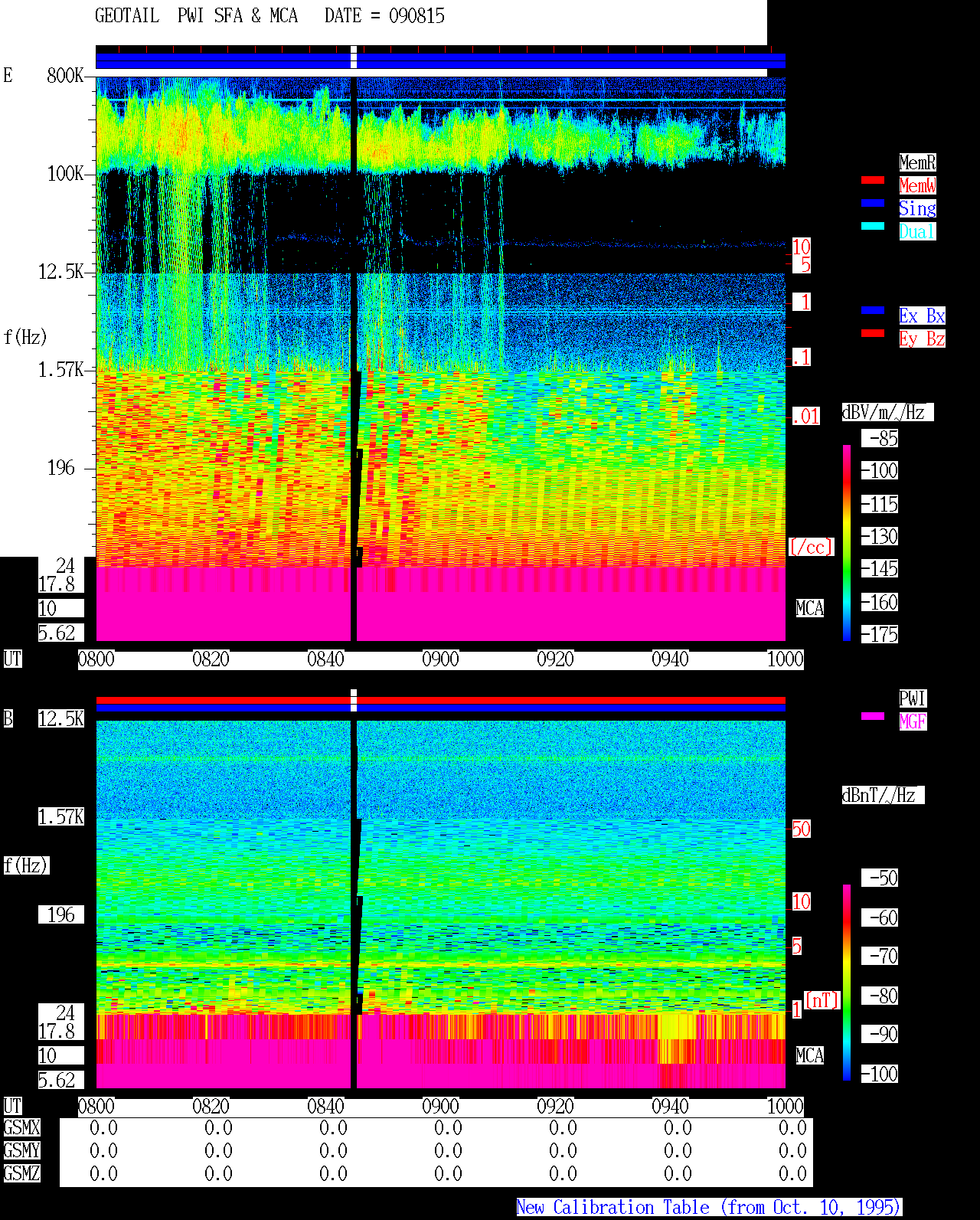Viewport: 980px width, 1220px height.
Task: Click the blue swatch beside Ex Bx
Action: click(x=873, y=310)
